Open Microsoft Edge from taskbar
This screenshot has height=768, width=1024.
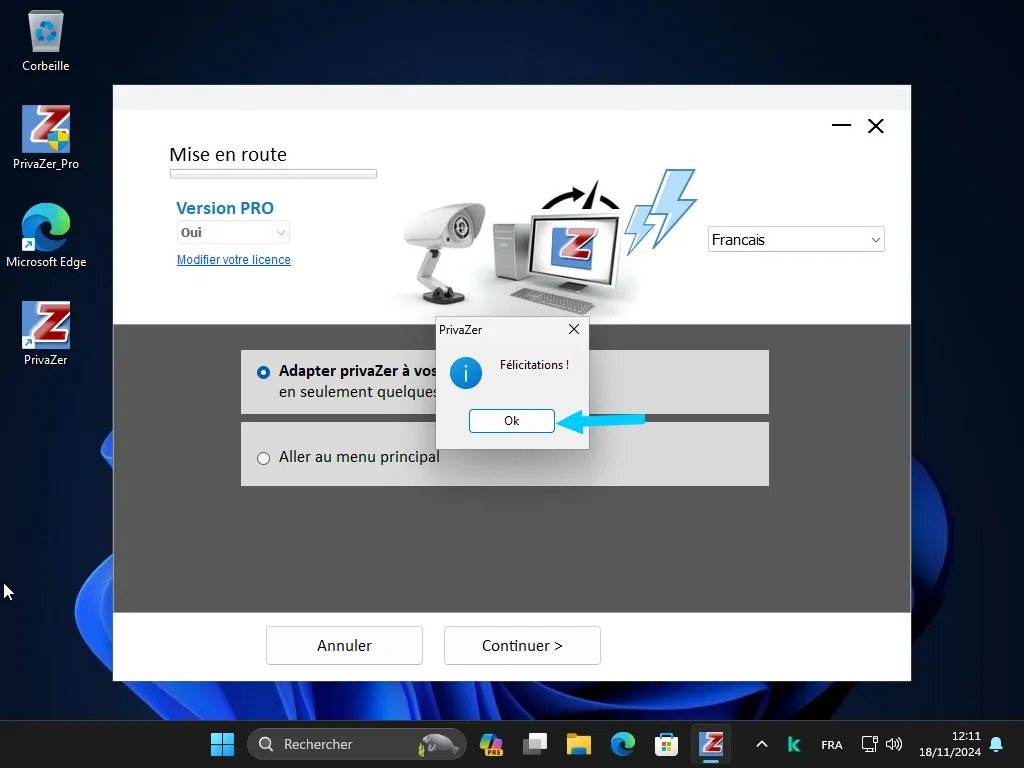pos(623,744)
